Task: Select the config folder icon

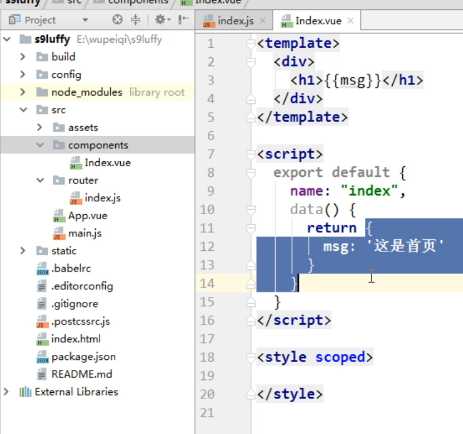Action: pyautogui.click(x=42, y=75)
